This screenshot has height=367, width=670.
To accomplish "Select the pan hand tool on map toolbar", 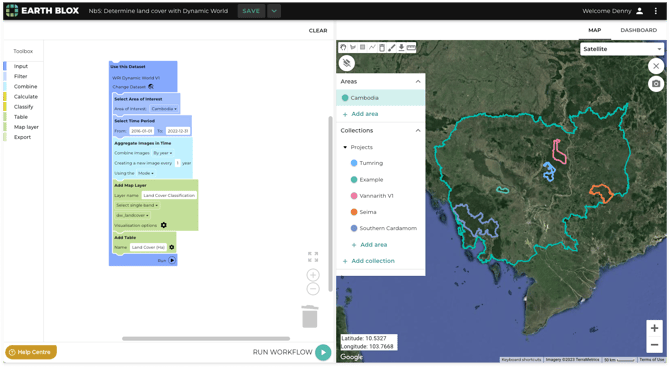I will [343, 47].
